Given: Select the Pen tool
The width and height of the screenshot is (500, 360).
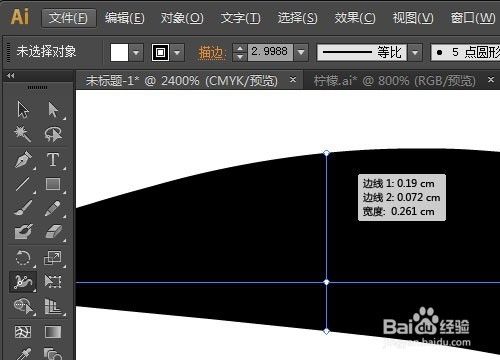Looking at the screenshot, I should 23,159.
